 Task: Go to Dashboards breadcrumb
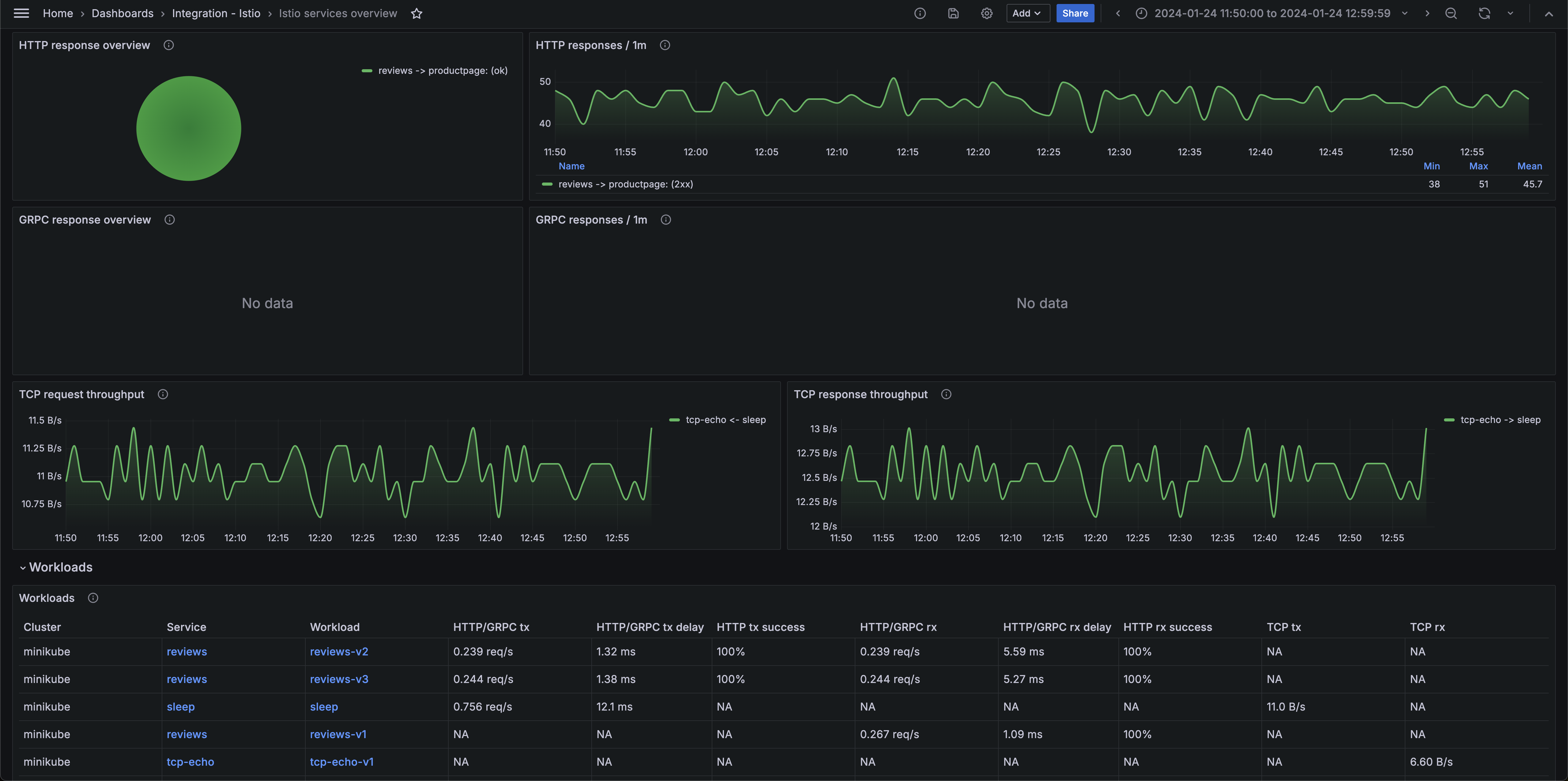point(123,13)
